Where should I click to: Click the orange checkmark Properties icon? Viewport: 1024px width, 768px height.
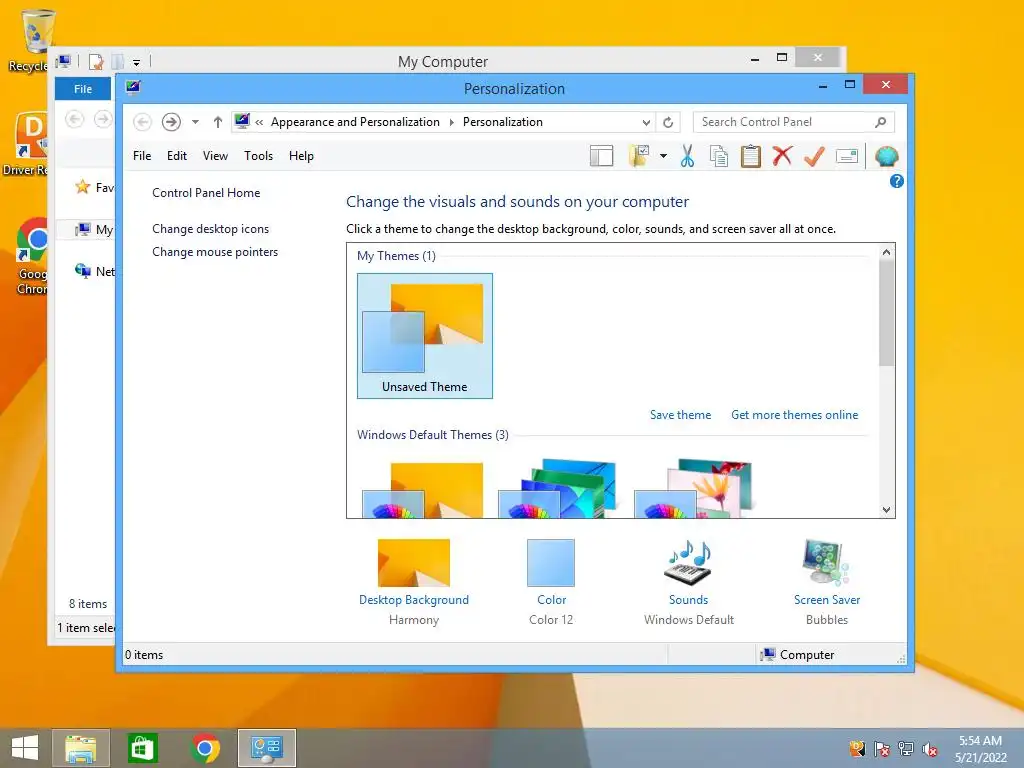coord(814,156)
